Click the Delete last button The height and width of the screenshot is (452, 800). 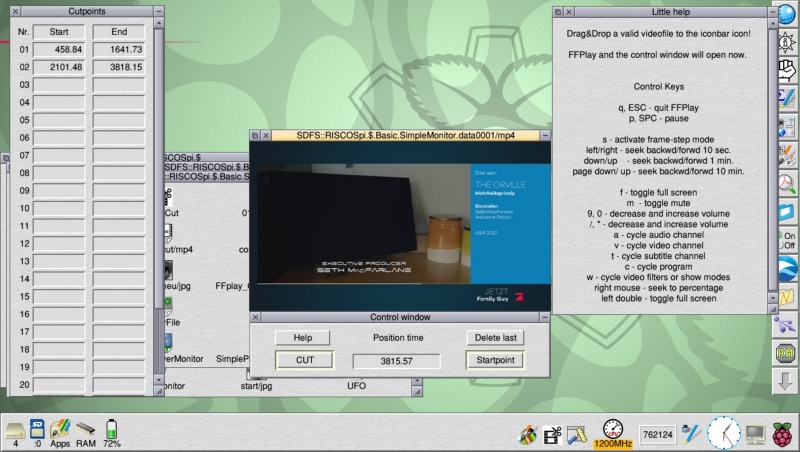coord(495,338)
